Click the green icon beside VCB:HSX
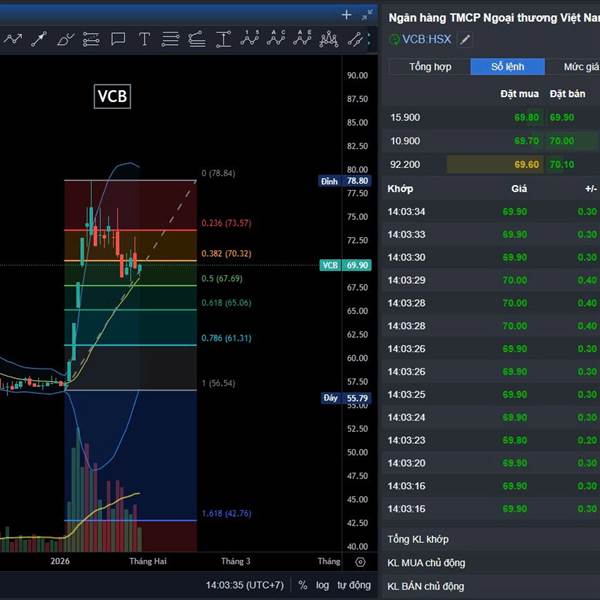The image size is (600, 600). (395, 39)
